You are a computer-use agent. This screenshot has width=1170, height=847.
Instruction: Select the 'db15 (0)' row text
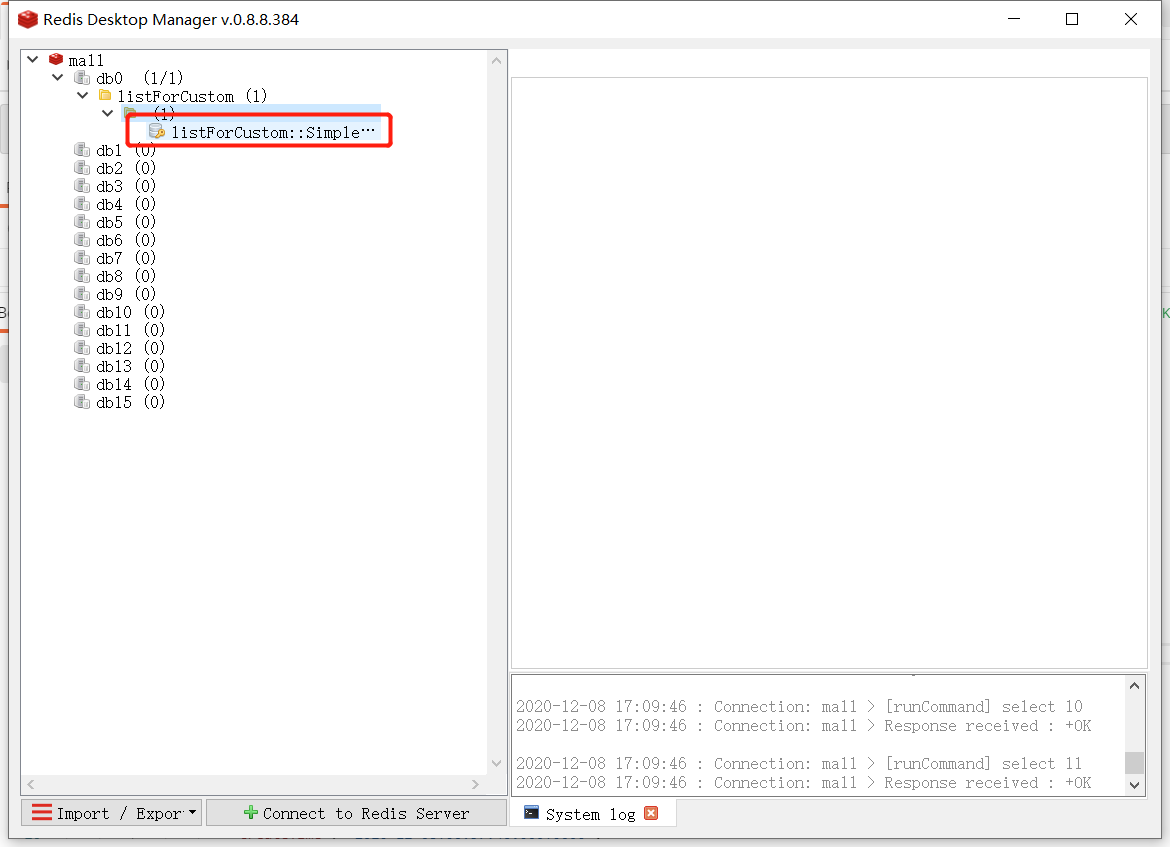pyautogui.click(x=131, y=402)
